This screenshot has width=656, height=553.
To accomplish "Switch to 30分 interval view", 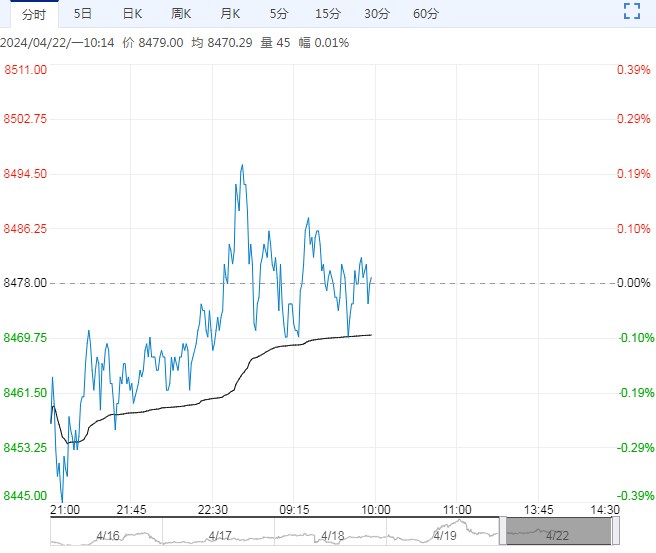I will point(377,13).
